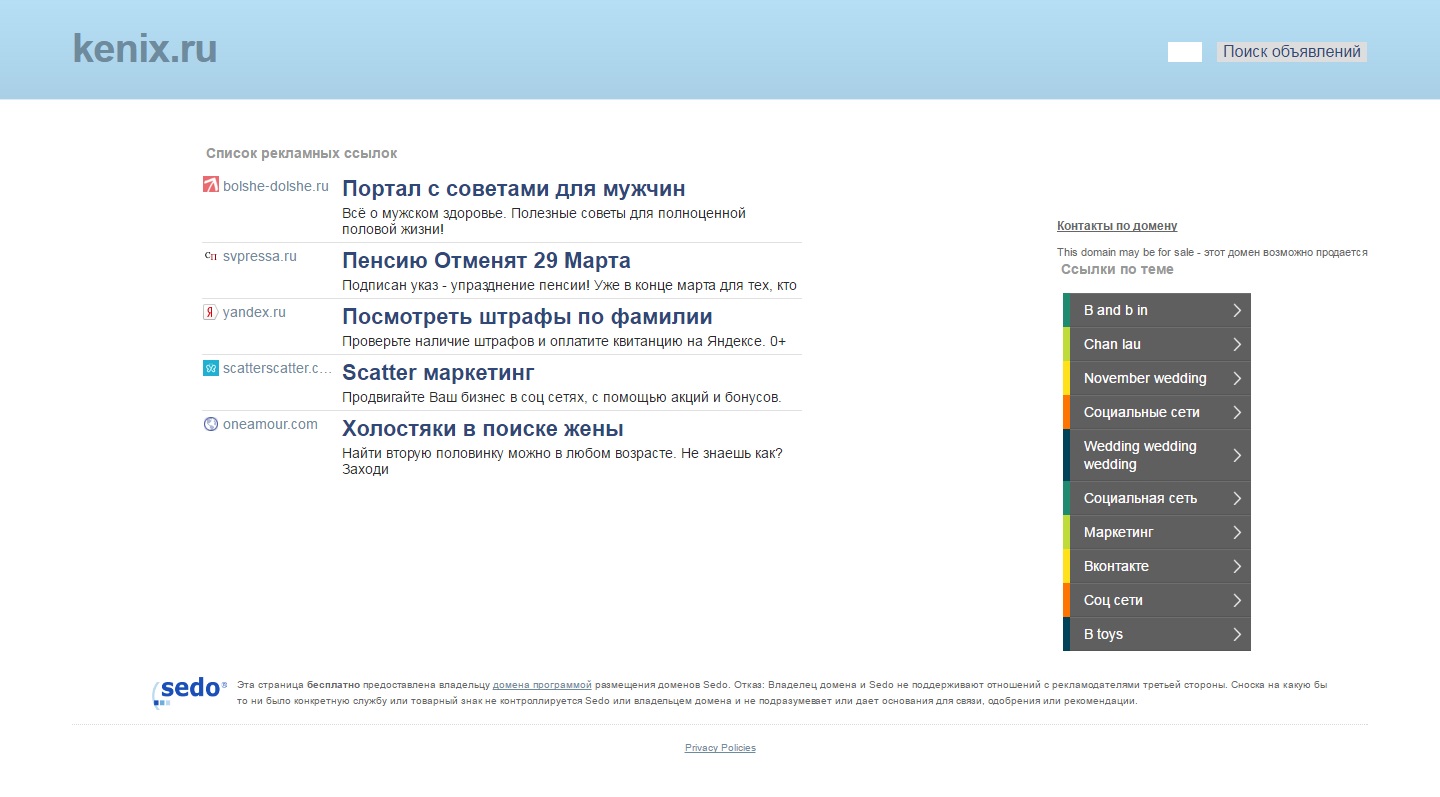The width and height of the screenshot is (1440, 797).
Task: Open 'Пенсию Отменят 29 Марта' ad
Action: pos(486,261)
